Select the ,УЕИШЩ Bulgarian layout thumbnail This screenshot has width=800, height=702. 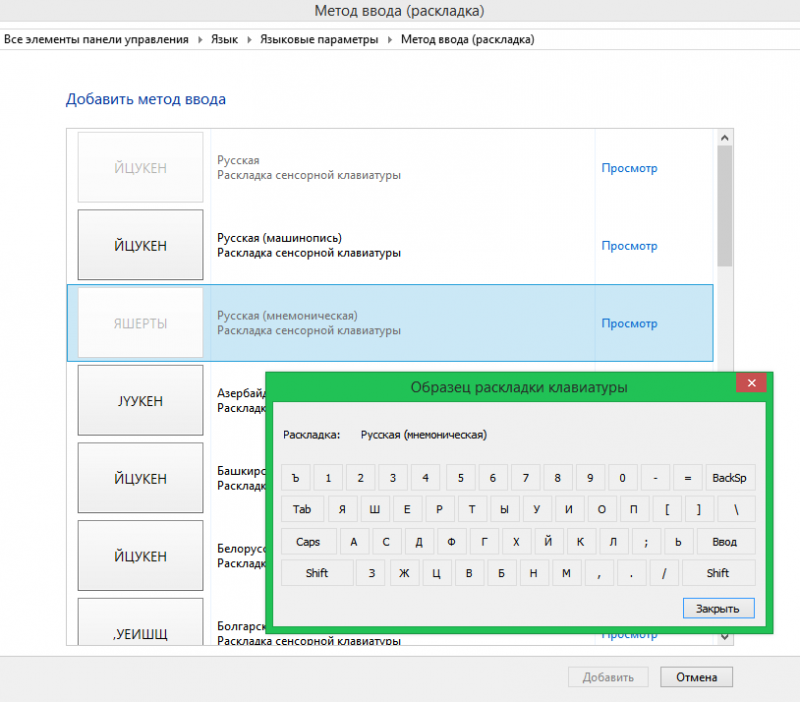pyautogui.click(x=140, y=622)
